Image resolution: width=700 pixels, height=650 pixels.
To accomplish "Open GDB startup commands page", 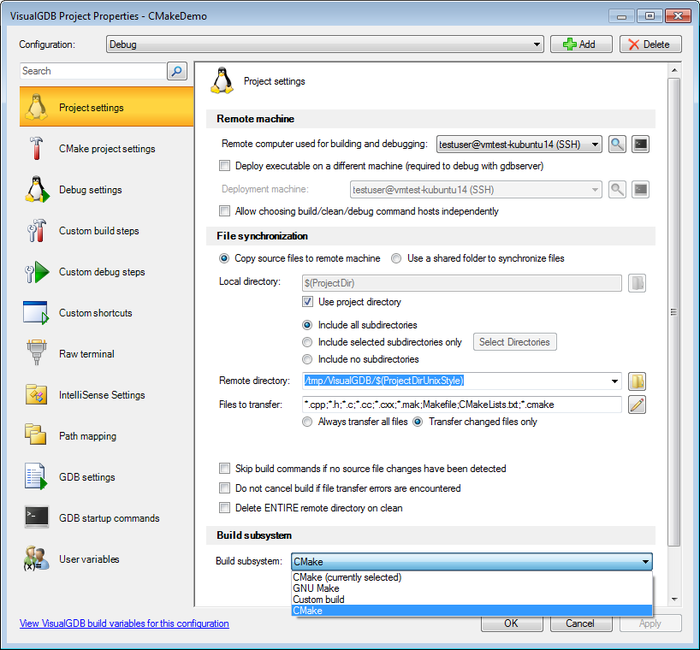I will tap(107, 518).
